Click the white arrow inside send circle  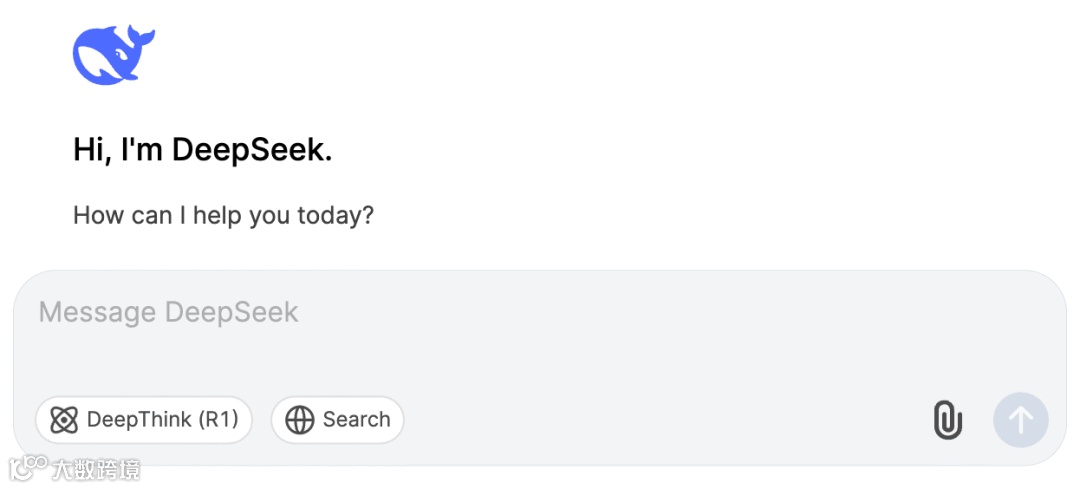(1020, 420)
